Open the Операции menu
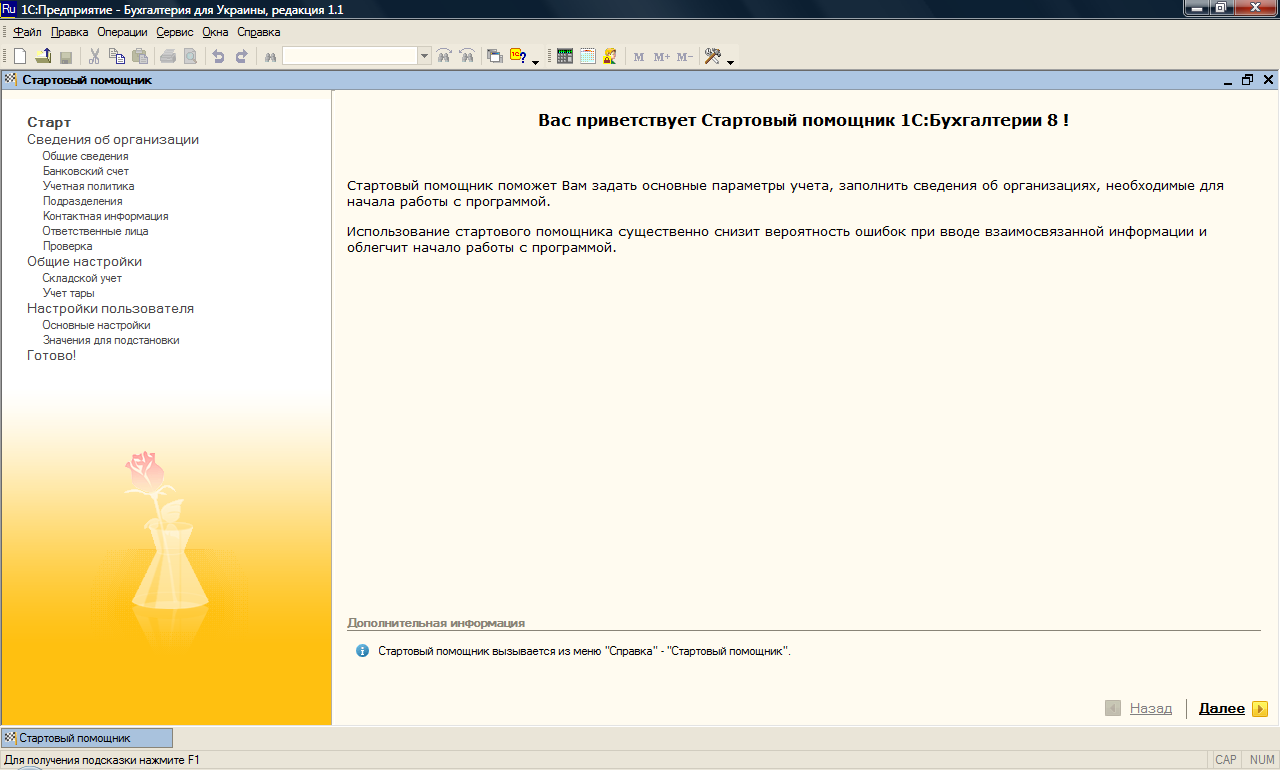The height and width of the screenshot is (770, 1280). [x=122, y=32]
